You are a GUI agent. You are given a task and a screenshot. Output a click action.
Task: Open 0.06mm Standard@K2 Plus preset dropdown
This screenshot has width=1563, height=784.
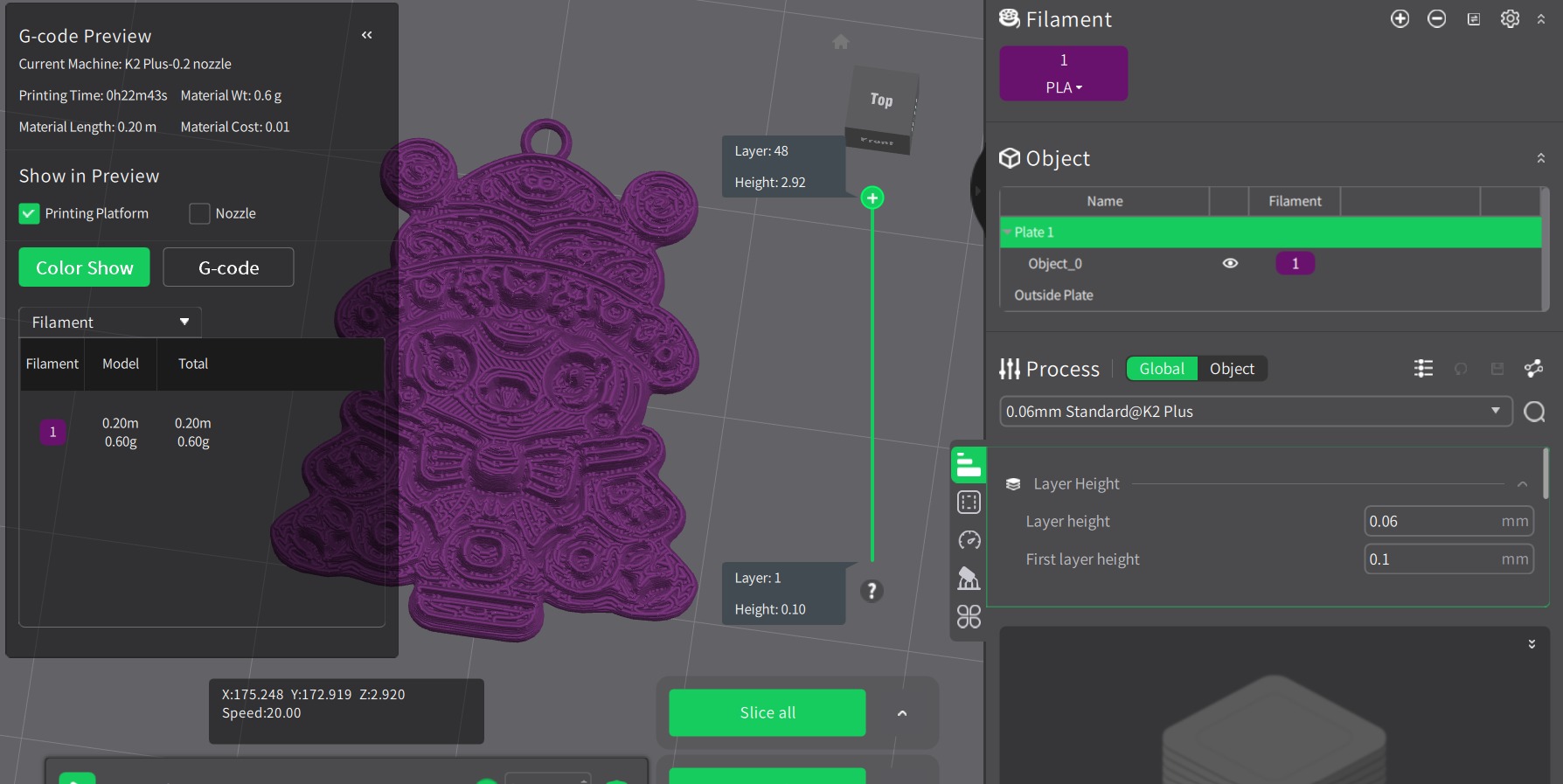[1255, 412]
